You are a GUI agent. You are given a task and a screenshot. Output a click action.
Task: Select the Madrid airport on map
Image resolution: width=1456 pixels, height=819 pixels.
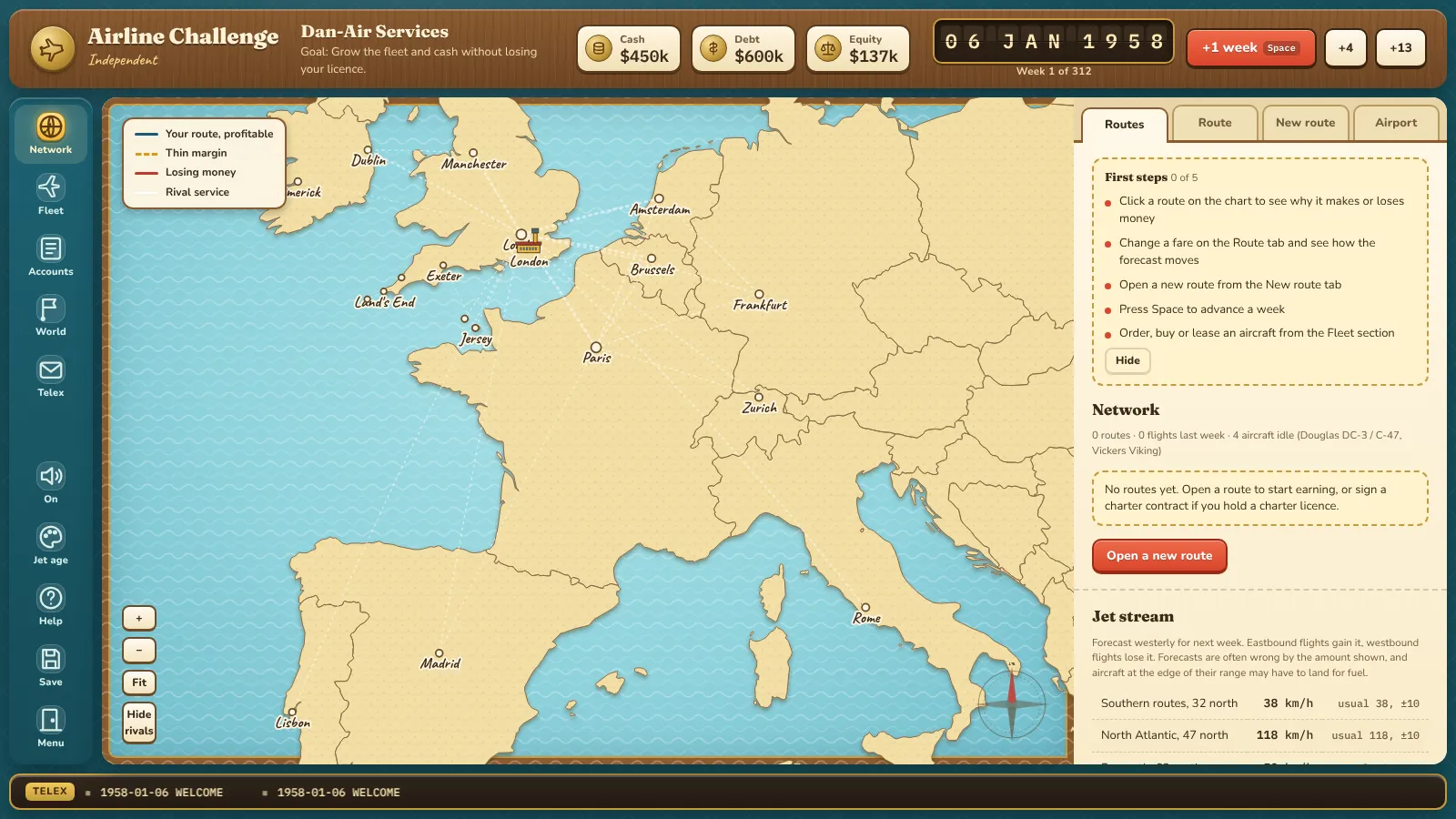[x=440, y=653]
